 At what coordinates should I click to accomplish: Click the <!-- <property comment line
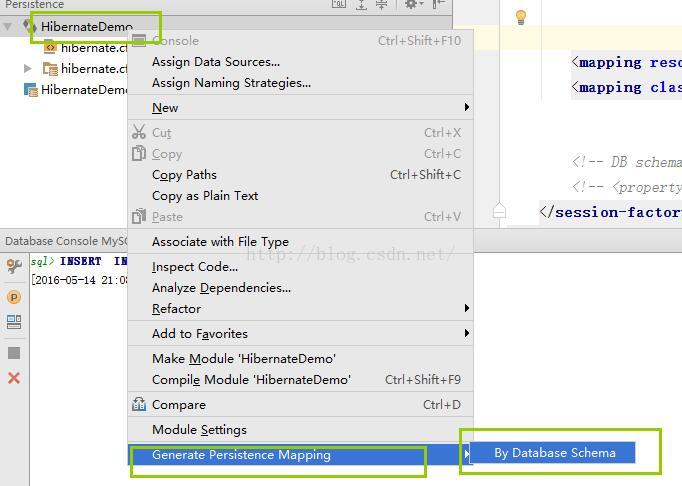click(x=626, y=188)
